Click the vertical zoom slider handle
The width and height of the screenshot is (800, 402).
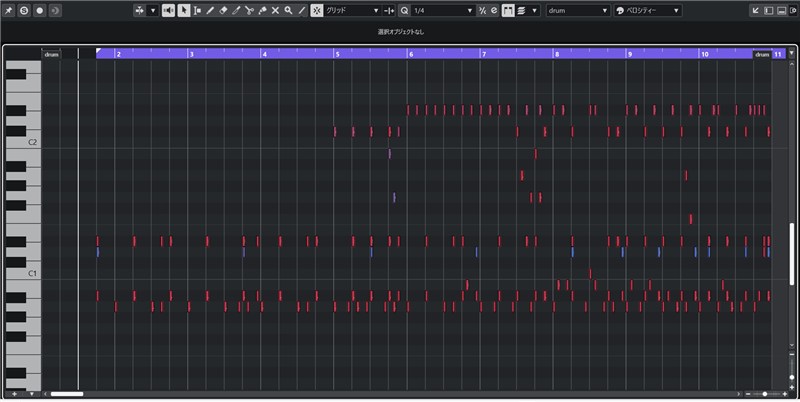tap(792, 377)
